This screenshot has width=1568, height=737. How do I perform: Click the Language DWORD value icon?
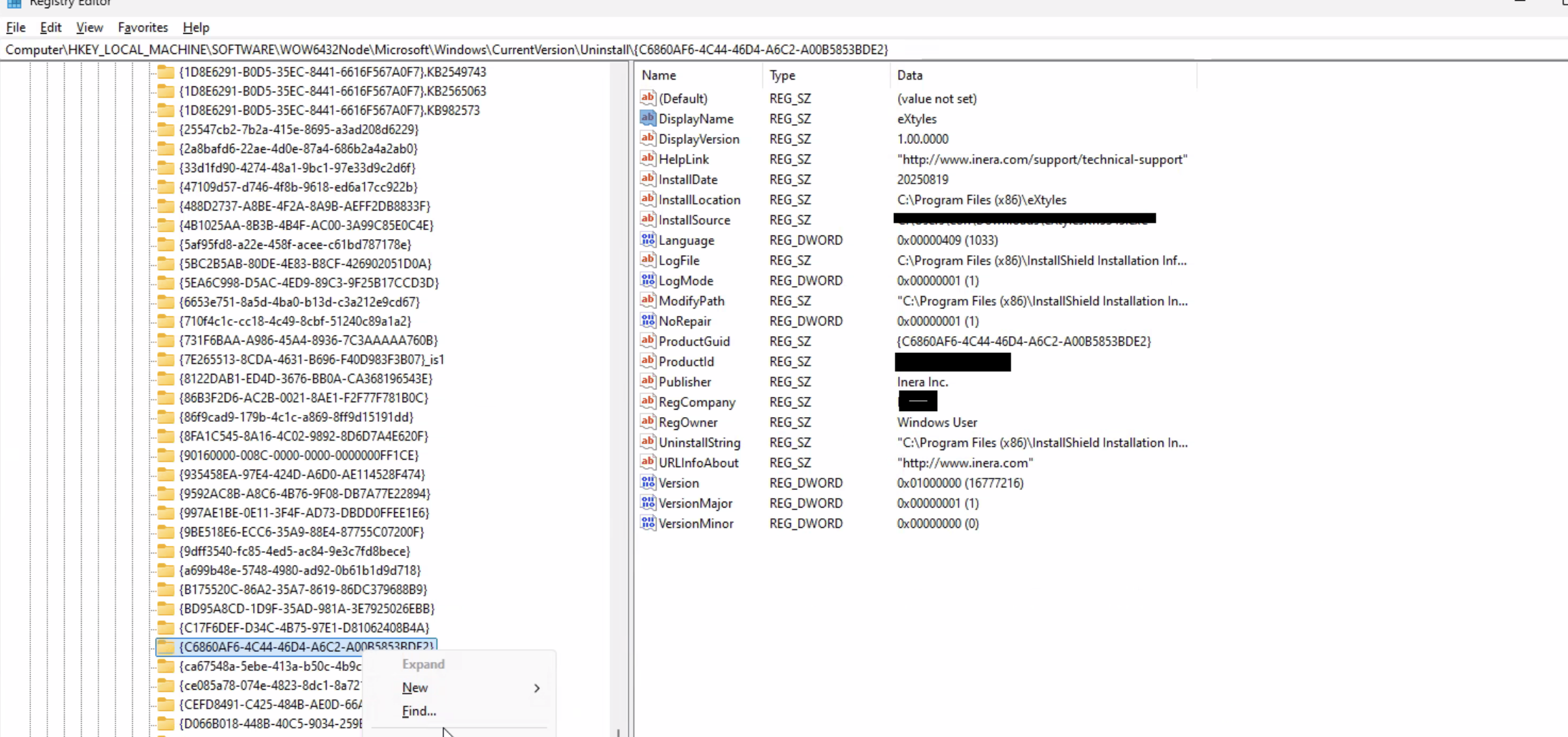tap(648, 240)
